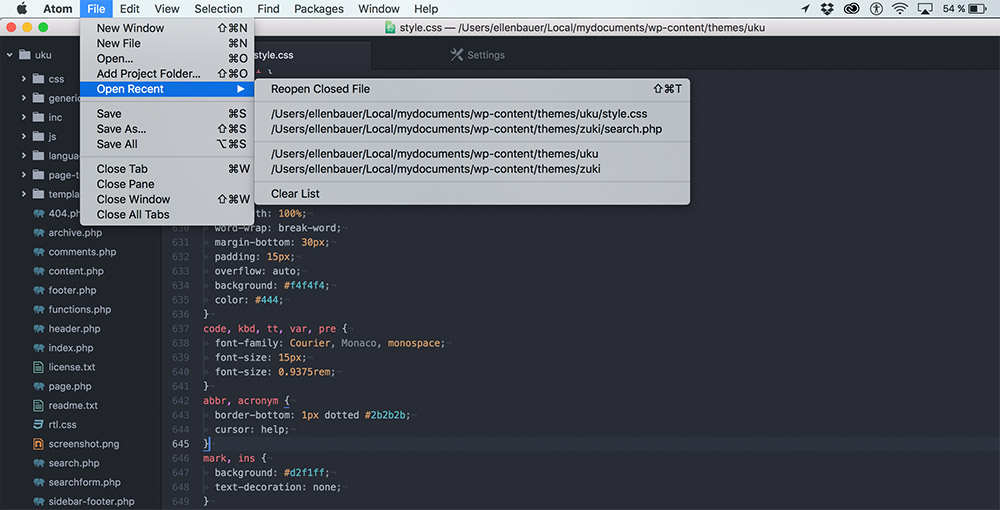Open the Window menu
1000x510 pixels.
pos(379,9)
